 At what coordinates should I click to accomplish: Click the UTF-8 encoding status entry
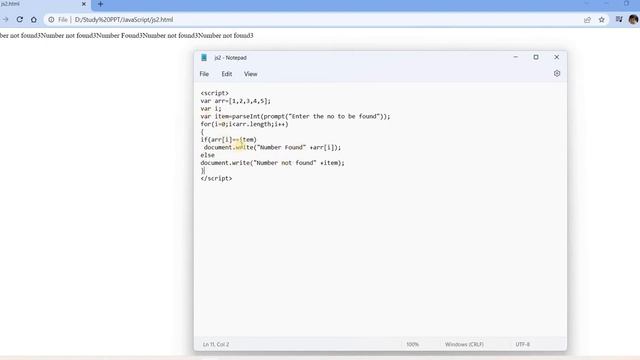522,344
